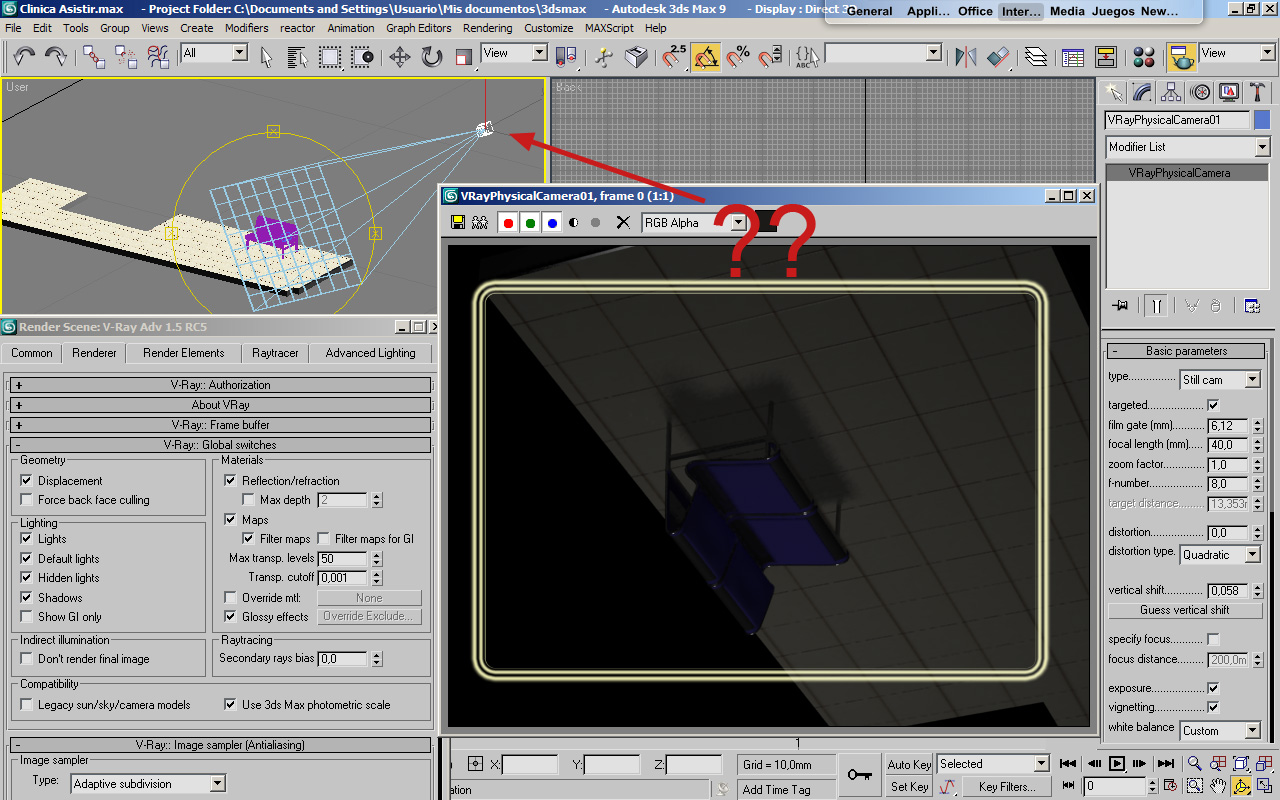This screenshot has width=1280, height=800.
Task: Open the Select by Name list tool
Action: click(x=298, y=56)
